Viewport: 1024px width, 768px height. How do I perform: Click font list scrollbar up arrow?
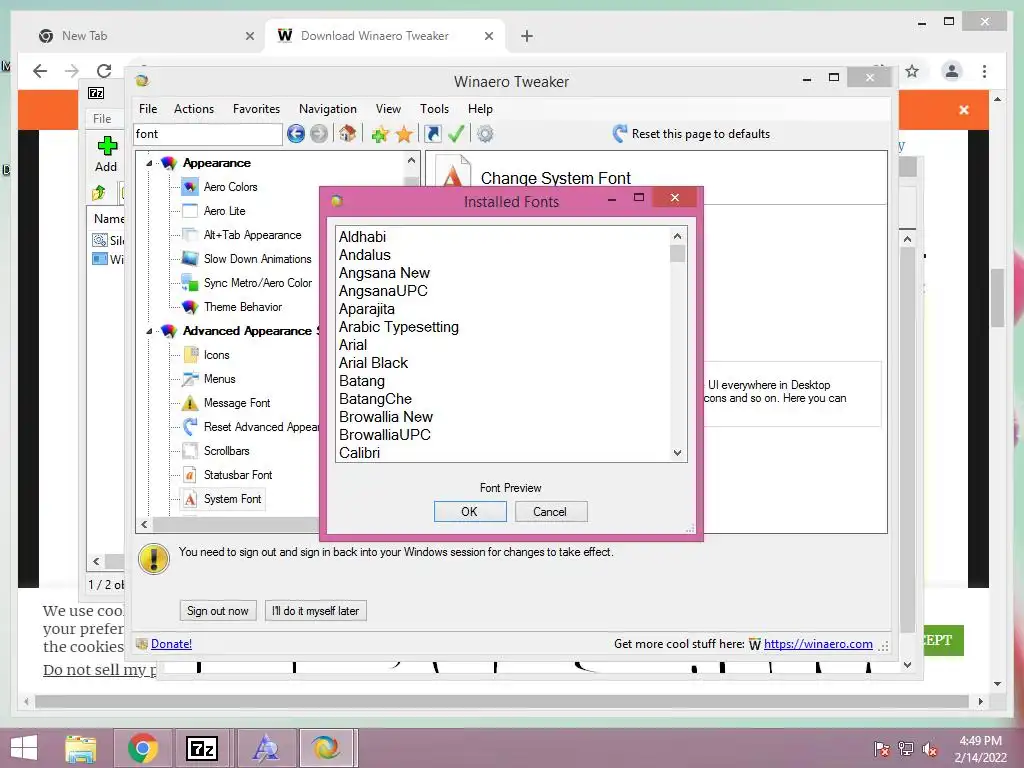tap(677, 236)
